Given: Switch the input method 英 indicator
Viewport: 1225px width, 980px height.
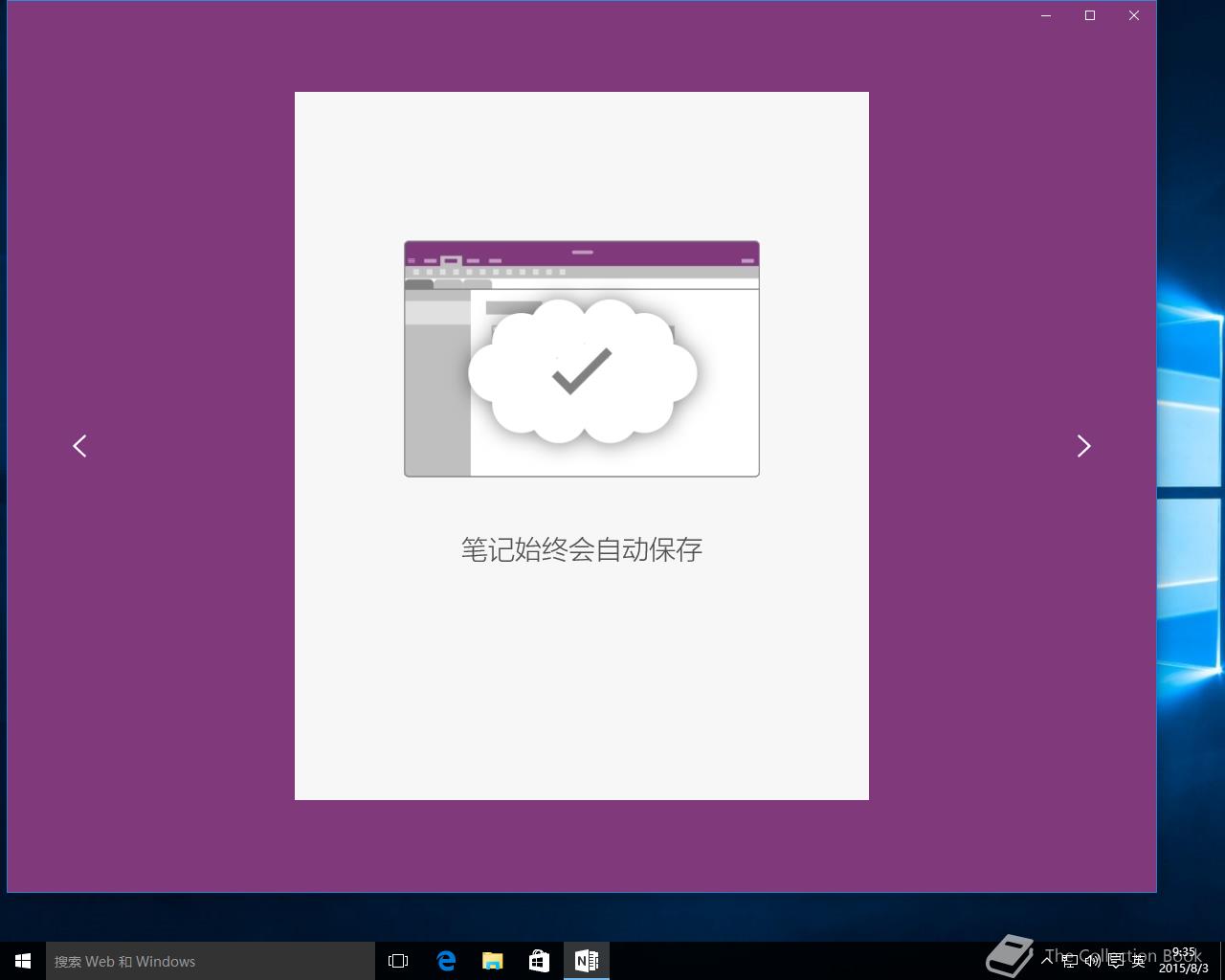Looking at the screenshot, I should pyautogui.click(x=1139, y=961).
